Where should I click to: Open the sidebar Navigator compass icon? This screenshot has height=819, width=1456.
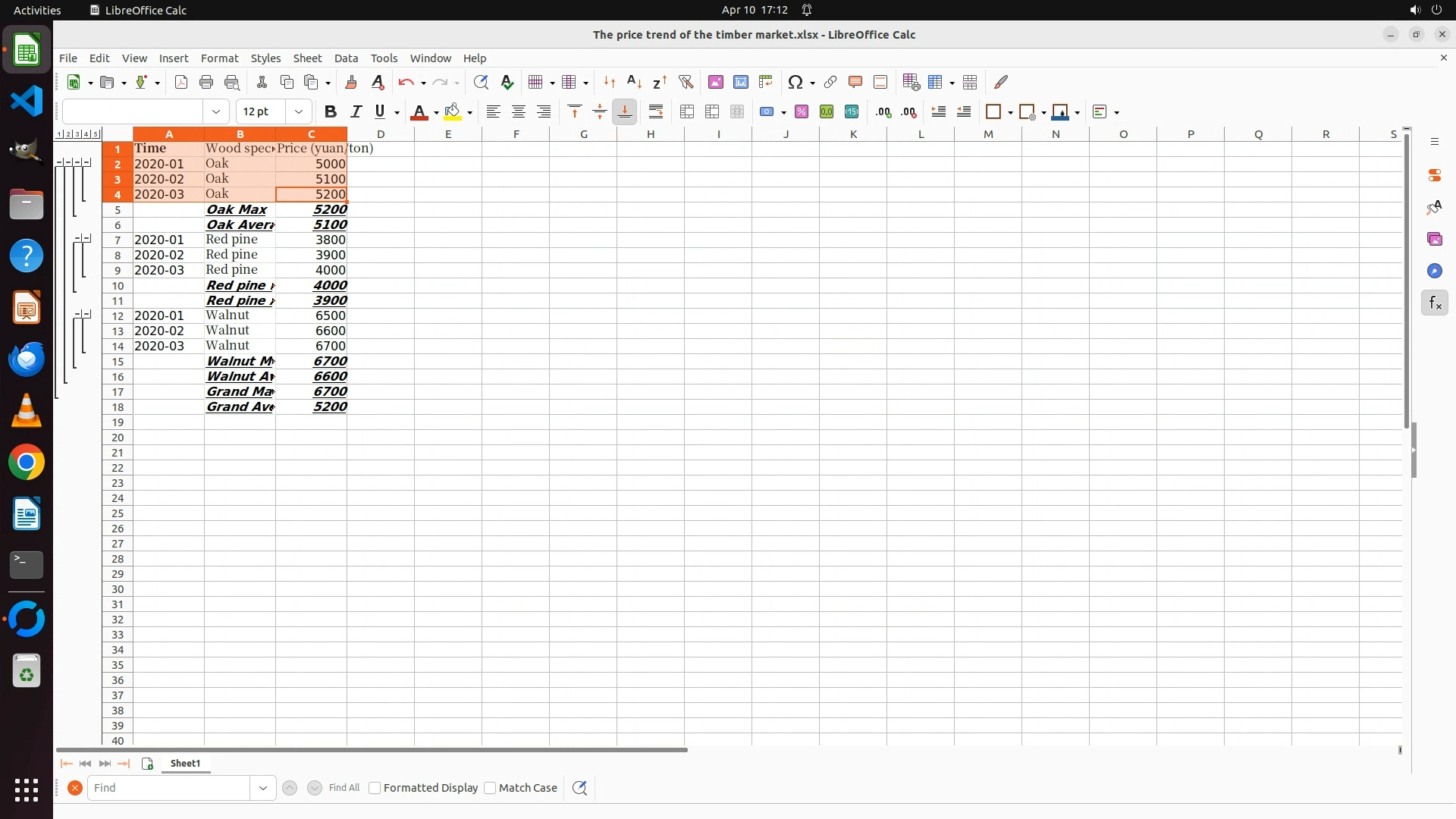point(1434,271)
